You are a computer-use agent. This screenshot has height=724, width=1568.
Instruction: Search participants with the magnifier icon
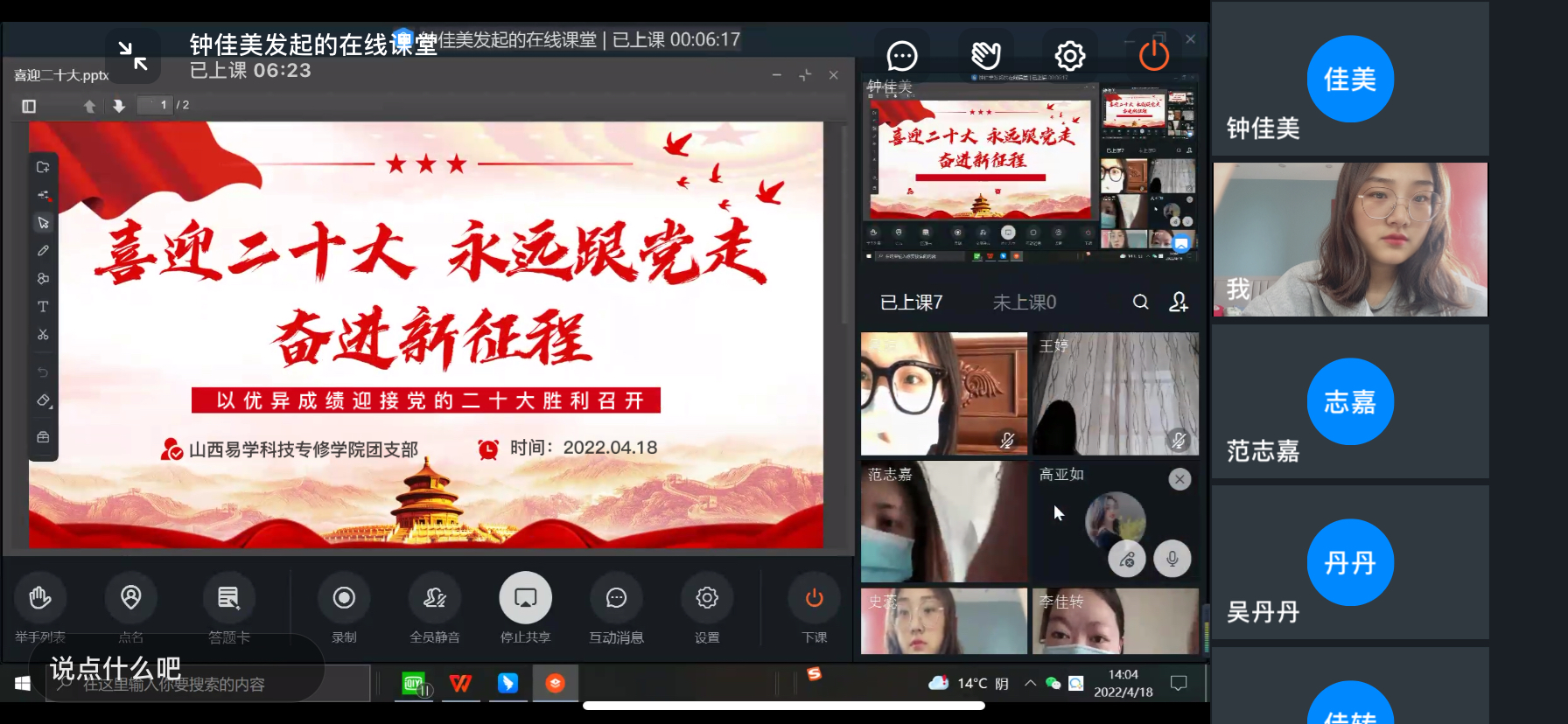pyautogui.click(x=1140, y=303)
